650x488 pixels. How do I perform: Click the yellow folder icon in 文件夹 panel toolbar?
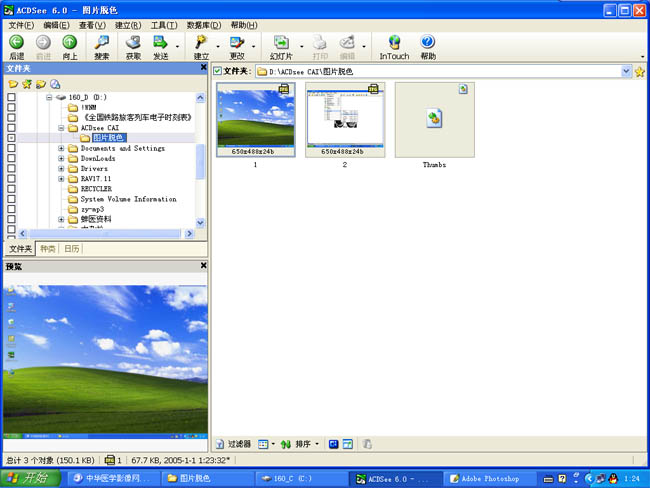[13, 84]
